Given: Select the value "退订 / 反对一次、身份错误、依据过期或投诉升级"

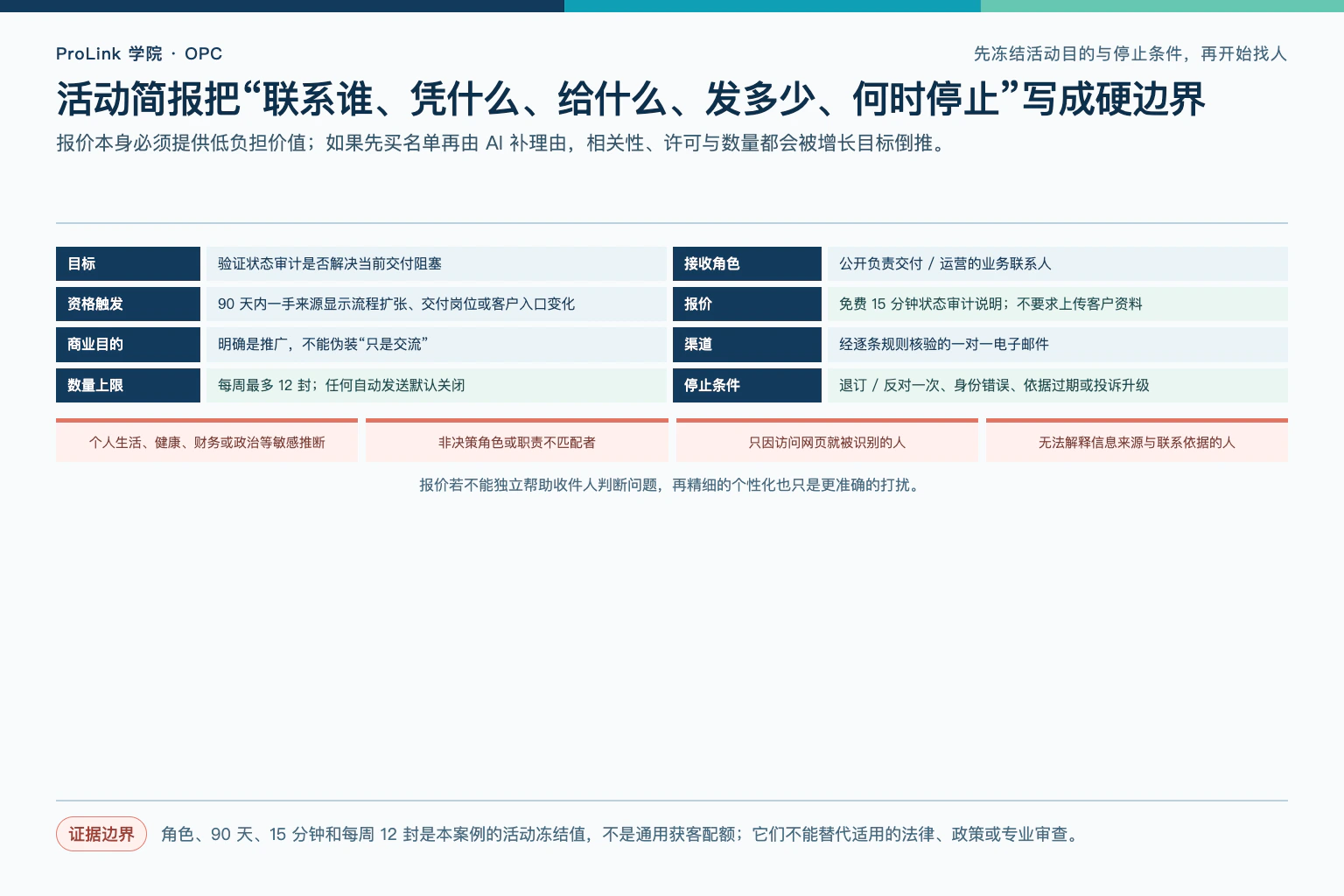Looking at the screenshot, I should tap(994, 385).
